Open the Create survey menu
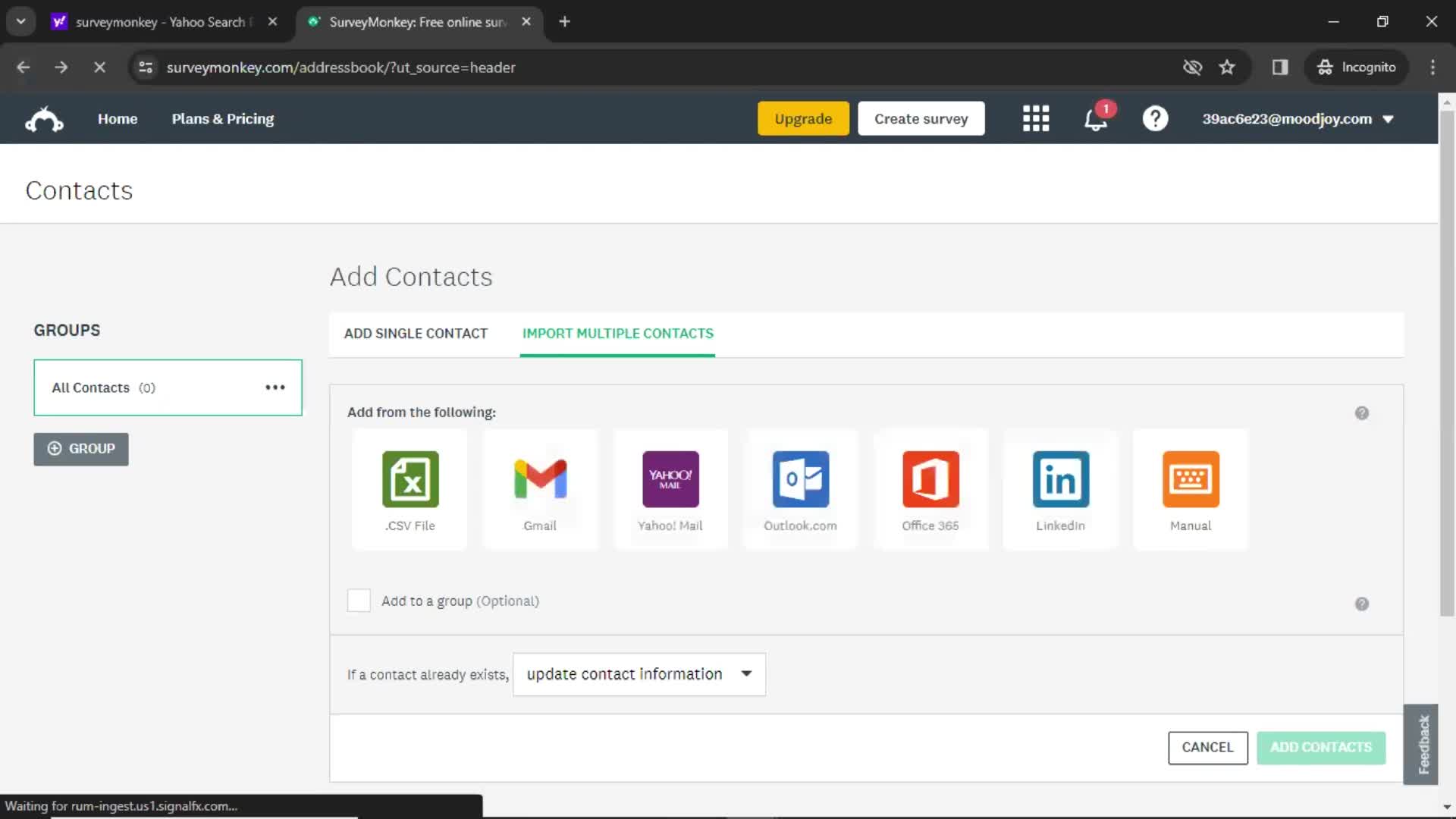The width and height of the screenshot is (1456, 819). [x=921, y=118]
